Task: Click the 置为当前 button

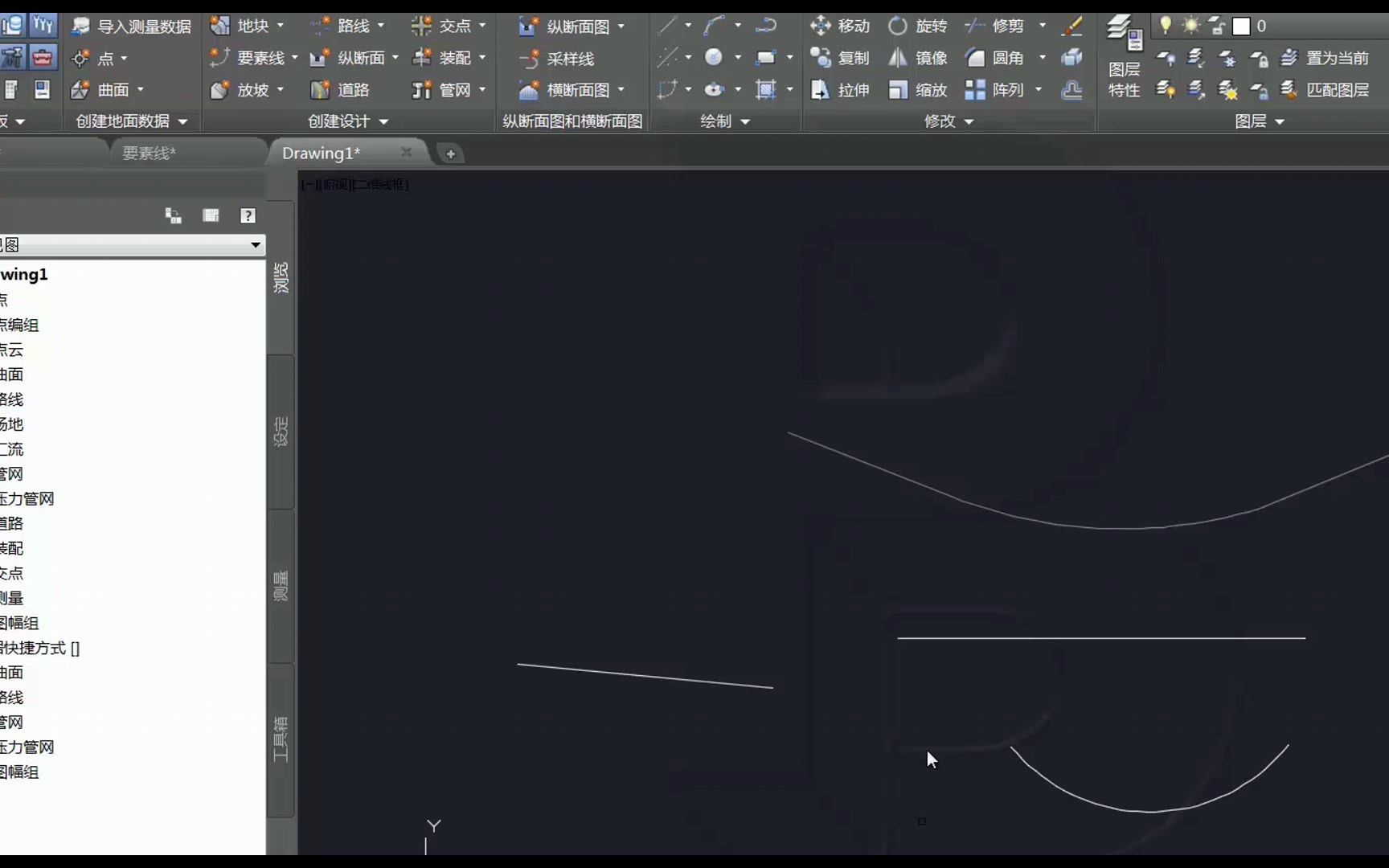Action: coord(1336,57)
